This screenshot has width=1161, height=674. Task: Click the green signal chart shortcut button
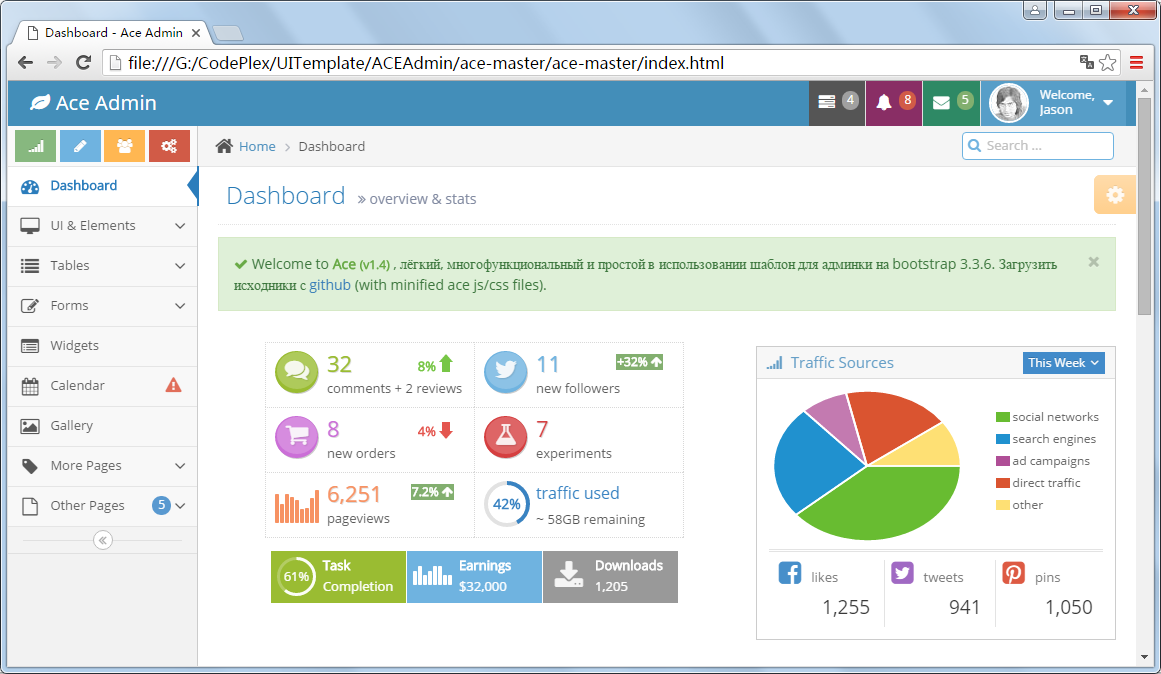click(x=36, y=146)
